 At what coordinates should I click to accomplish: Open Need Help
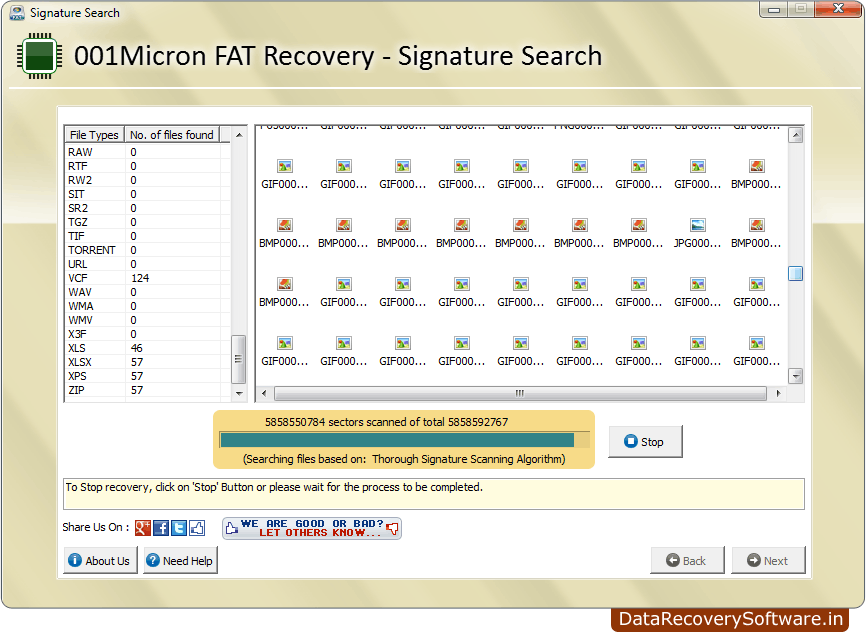click(x=180, y=560)
